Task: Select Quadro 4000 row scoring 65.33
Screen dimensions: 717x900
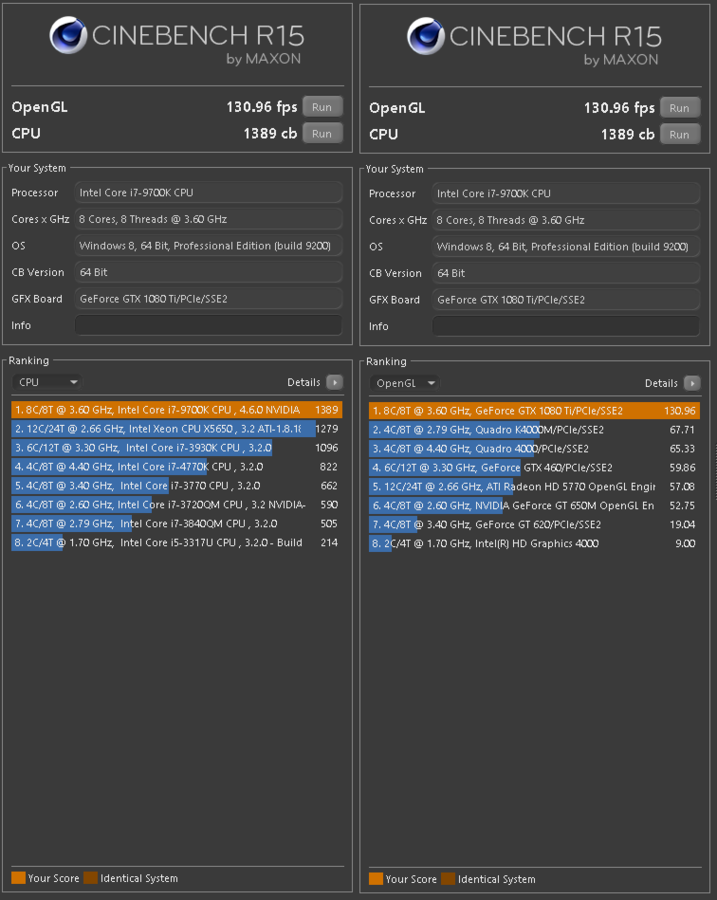Action: (x=534, y=449)
